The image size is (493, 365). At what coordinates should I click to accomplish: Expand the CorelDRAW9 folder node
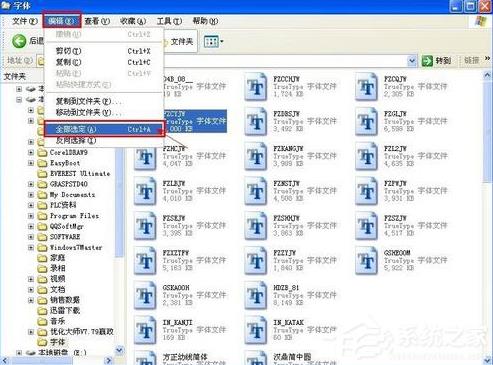pyautogui.click(x=31, y=152)
